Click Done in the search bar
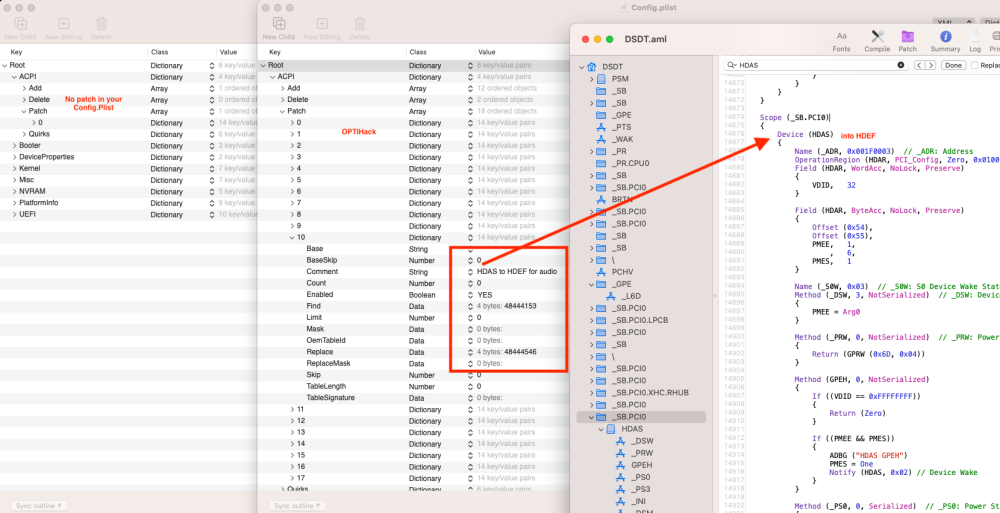The height and width of the screenshot is (513, 1000). (x=953, y=65)
